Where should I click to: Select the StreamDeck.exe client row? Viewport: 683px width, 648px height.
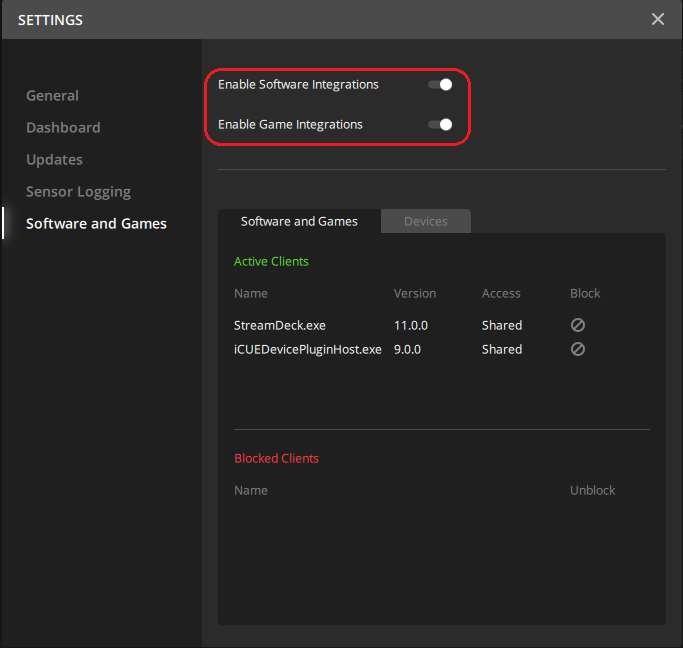click(x=280, y=325)
